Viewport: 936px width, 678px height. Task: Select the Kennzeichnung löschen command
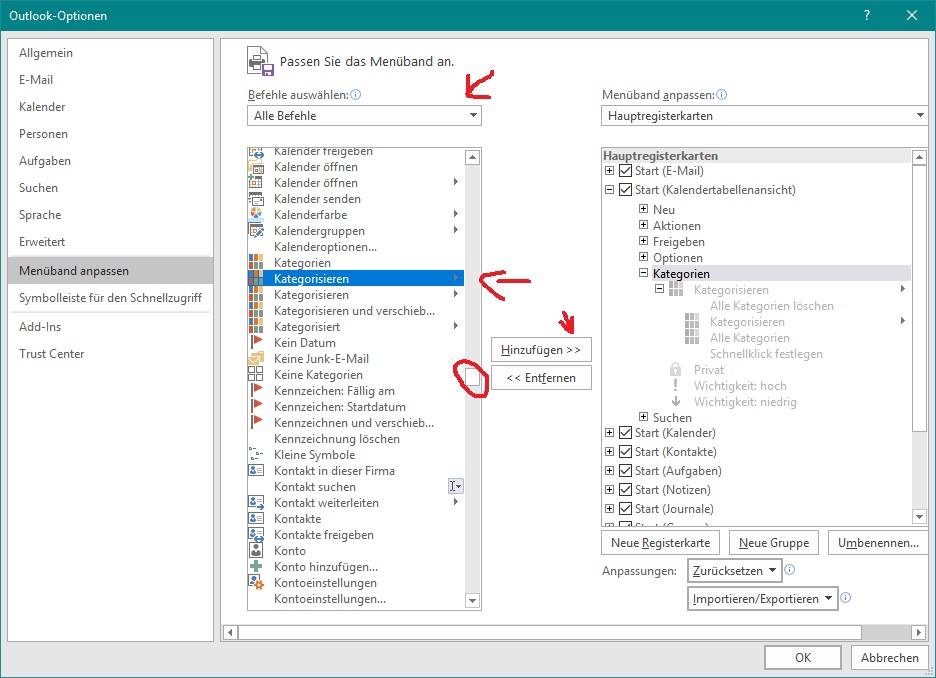coord(356,439)
